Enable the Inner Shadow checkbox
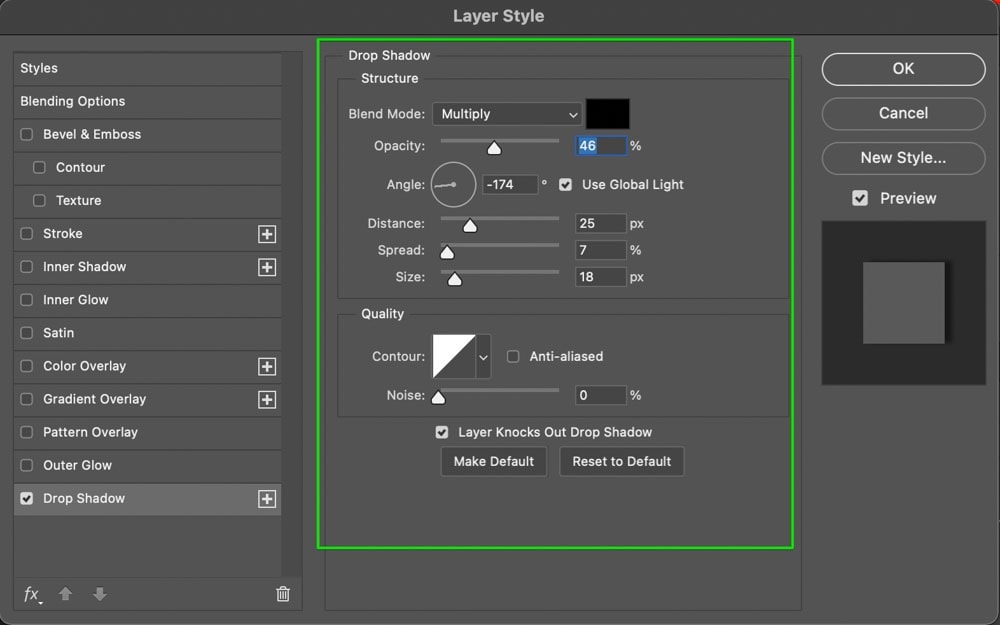The image size is (1000, 625). (x=27, y=267)
